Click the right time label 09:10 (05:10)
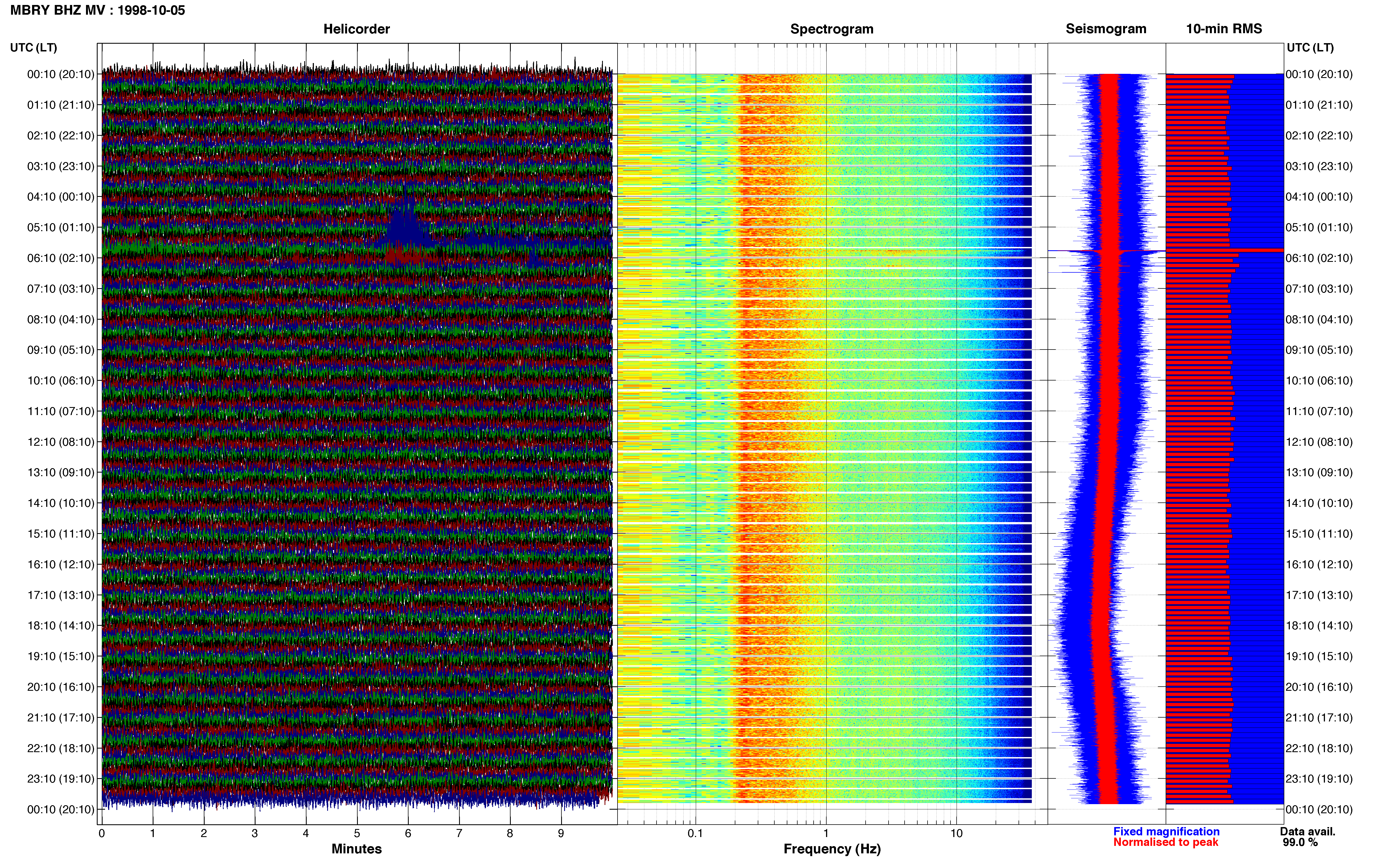The height and width of the screenshot is (868, 1388). [1319, 350]
